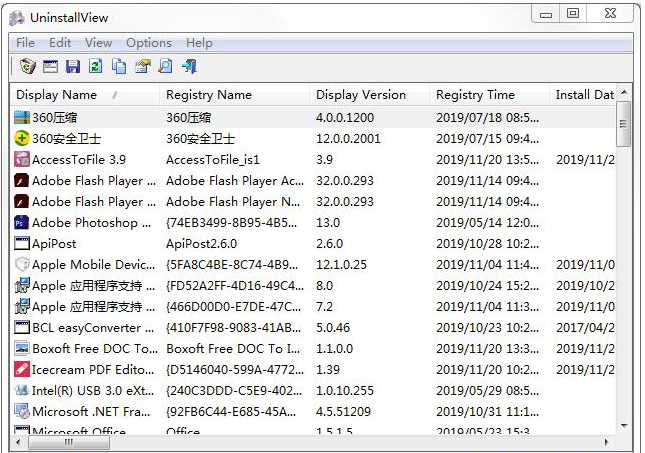Click the horizontal scrollbar thumb
The height and width of the screenshot is (453, 645).
[x=69, y=443]
